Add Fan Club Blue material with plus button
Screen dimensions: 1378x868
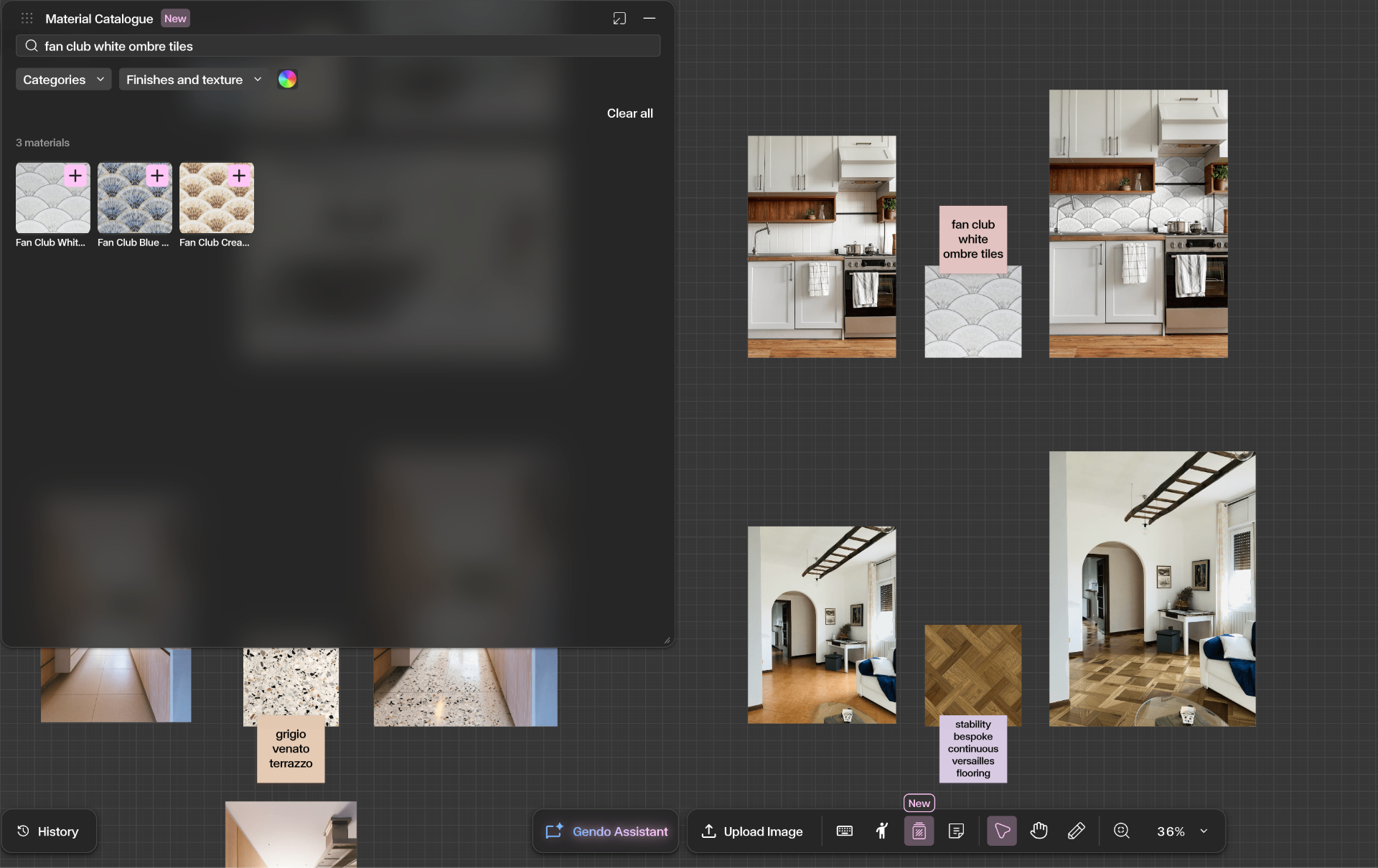(x=156, y=176)
